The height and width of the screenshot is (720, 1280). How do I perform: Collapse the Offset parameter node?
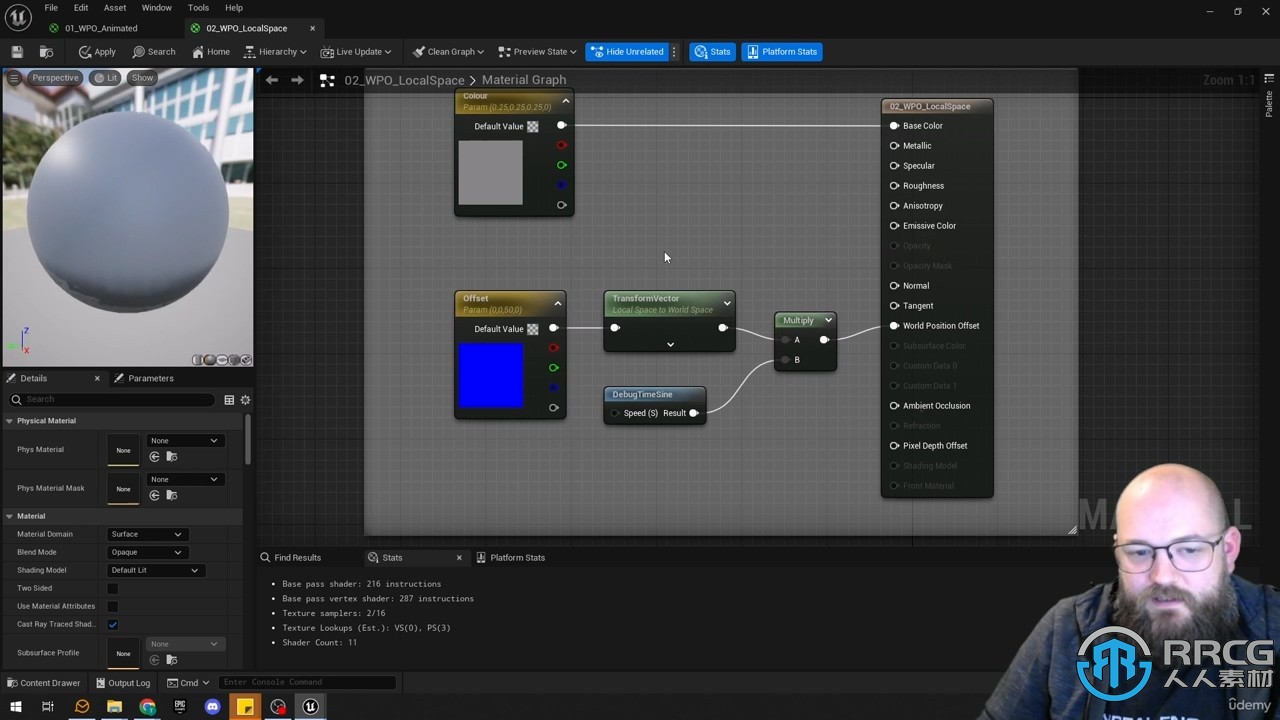point(558,303)
